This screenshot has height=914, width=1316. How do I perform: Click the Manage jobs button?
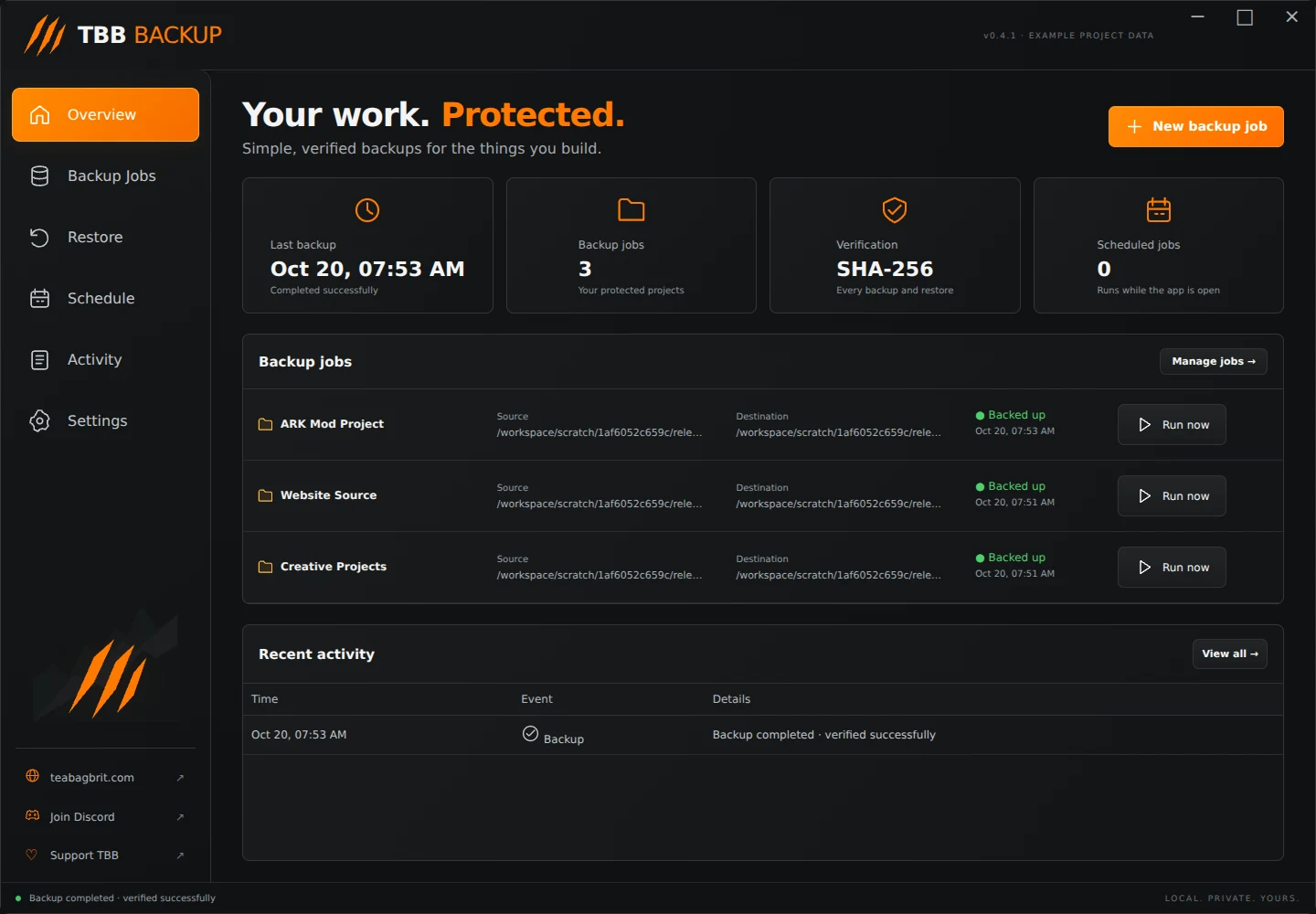pyautogui.click(x=1213, y=362)
